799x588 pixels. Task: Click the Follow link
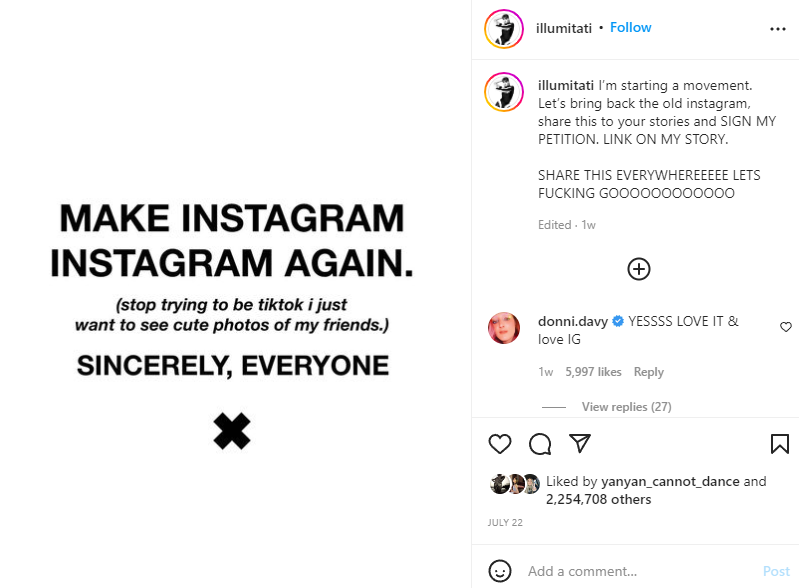point(631,28)
